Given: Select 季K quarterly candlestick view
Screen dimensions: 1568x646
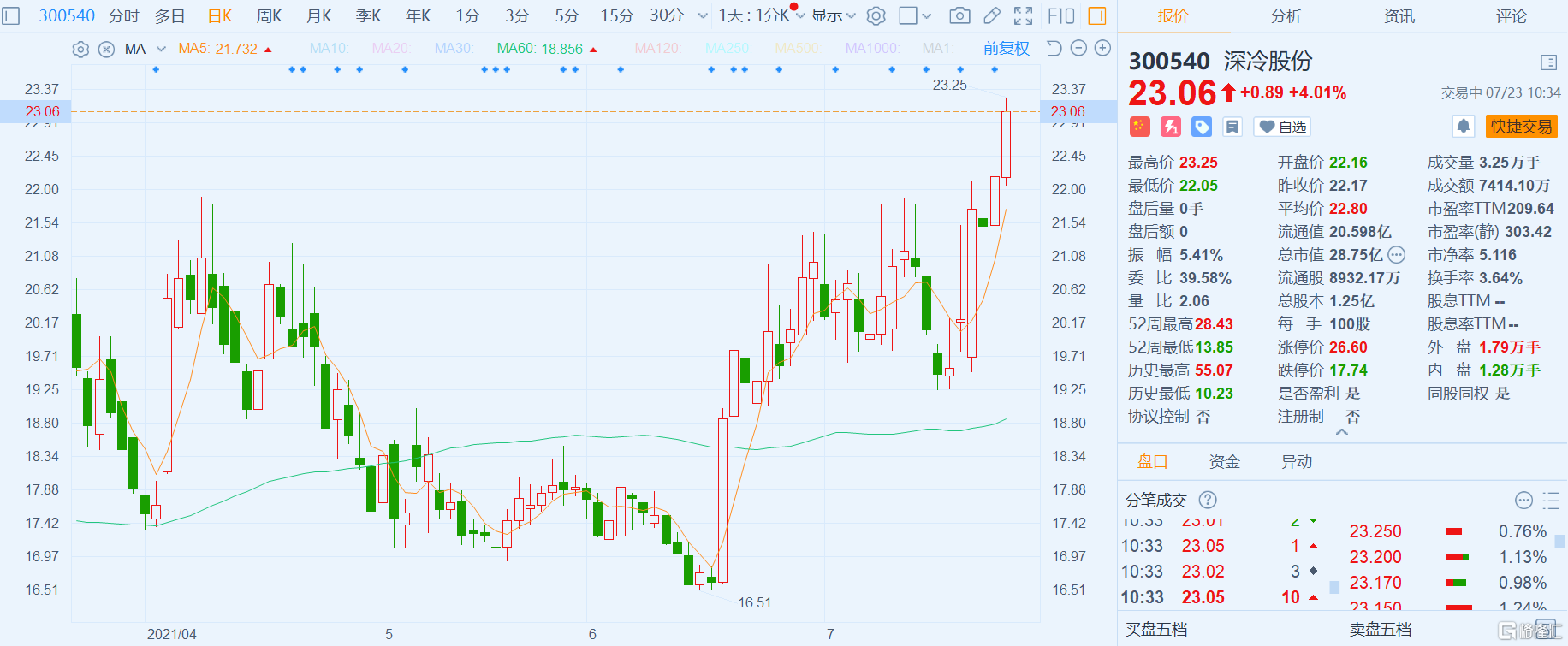Looking at the screenshot, I should click(x=369, y=15).
